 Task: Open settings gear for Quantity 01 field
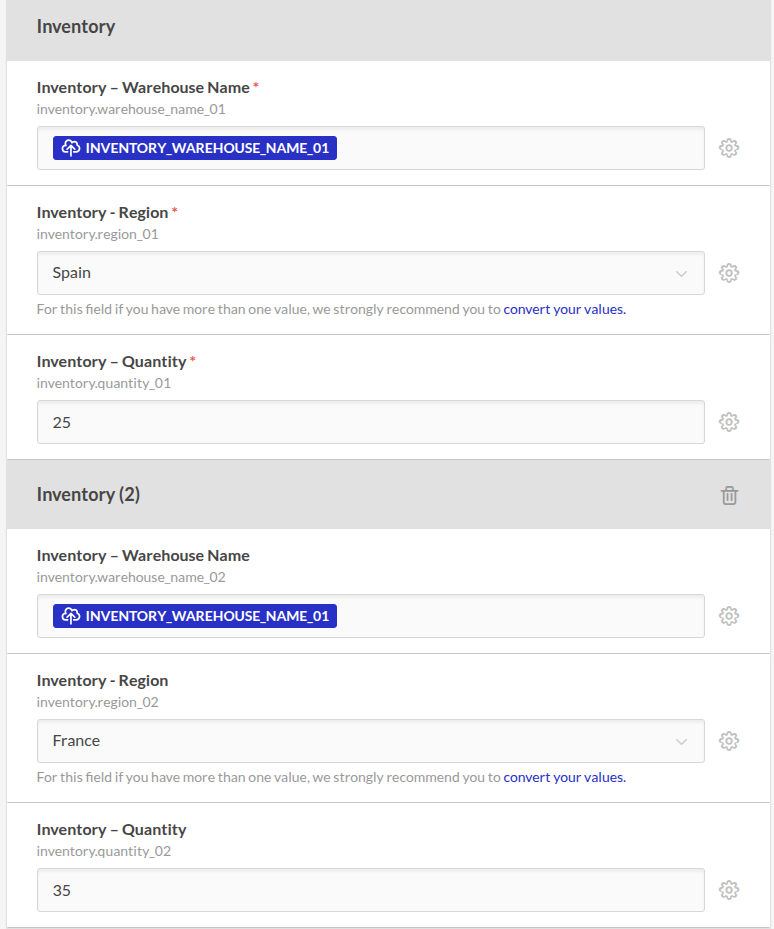click(728, 422)
